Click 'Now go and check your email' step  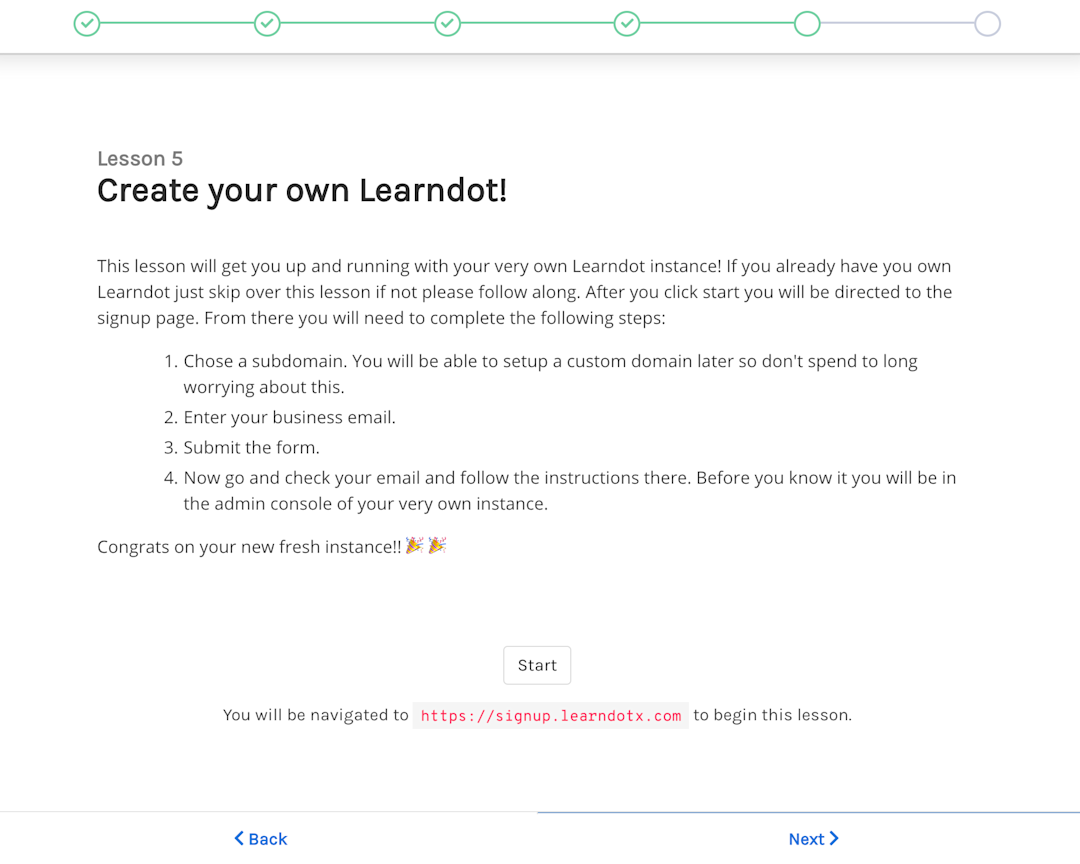(x=570, y=491)
